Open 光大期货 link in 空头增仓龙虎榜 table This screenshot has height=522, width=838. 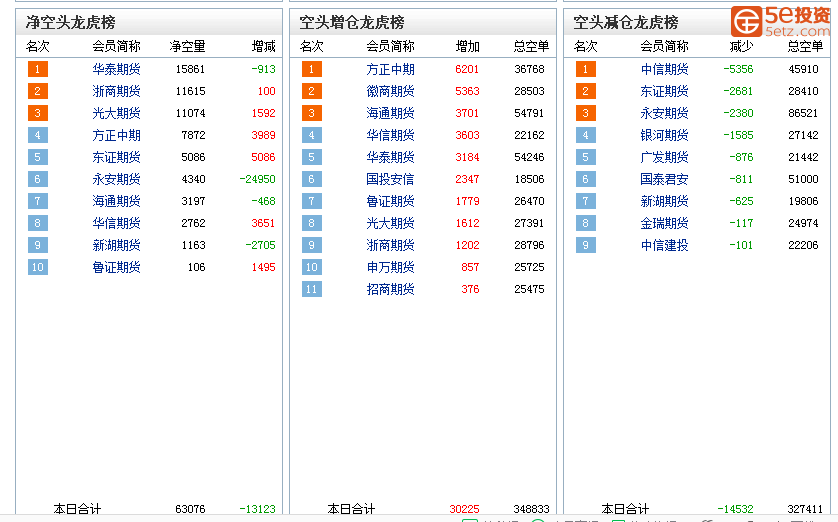pyautogui.click(x=390, y=223)
